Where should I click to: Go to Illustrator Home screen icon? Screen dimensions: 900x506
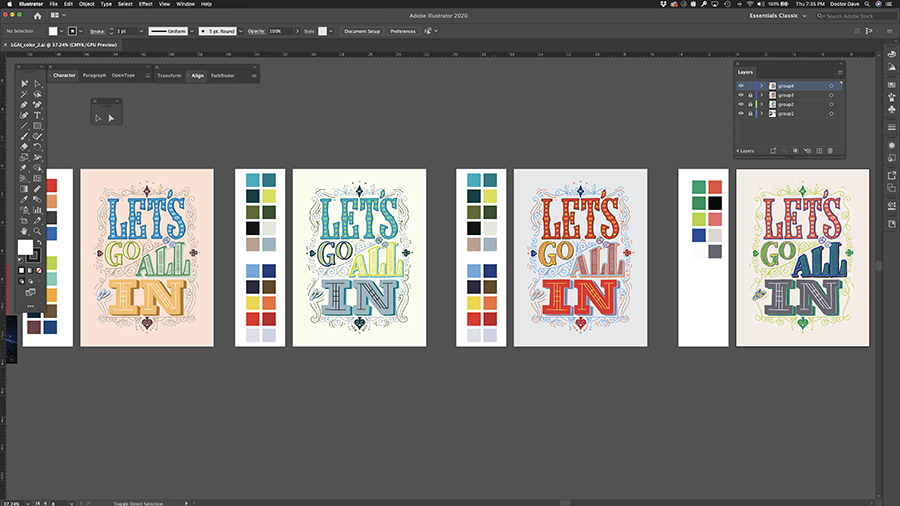click(37, 16)
